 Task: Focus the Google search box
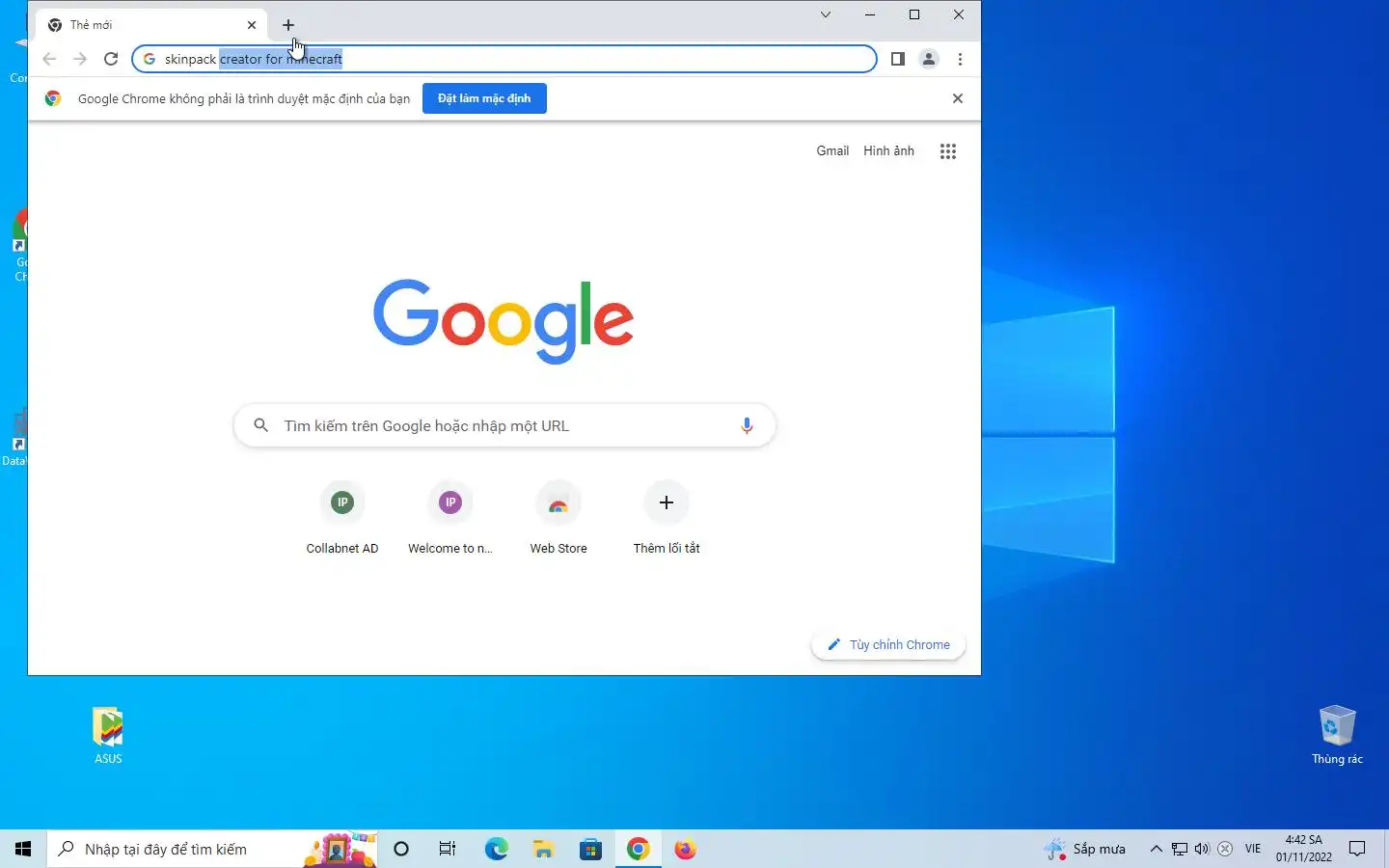tap(504, 425)
